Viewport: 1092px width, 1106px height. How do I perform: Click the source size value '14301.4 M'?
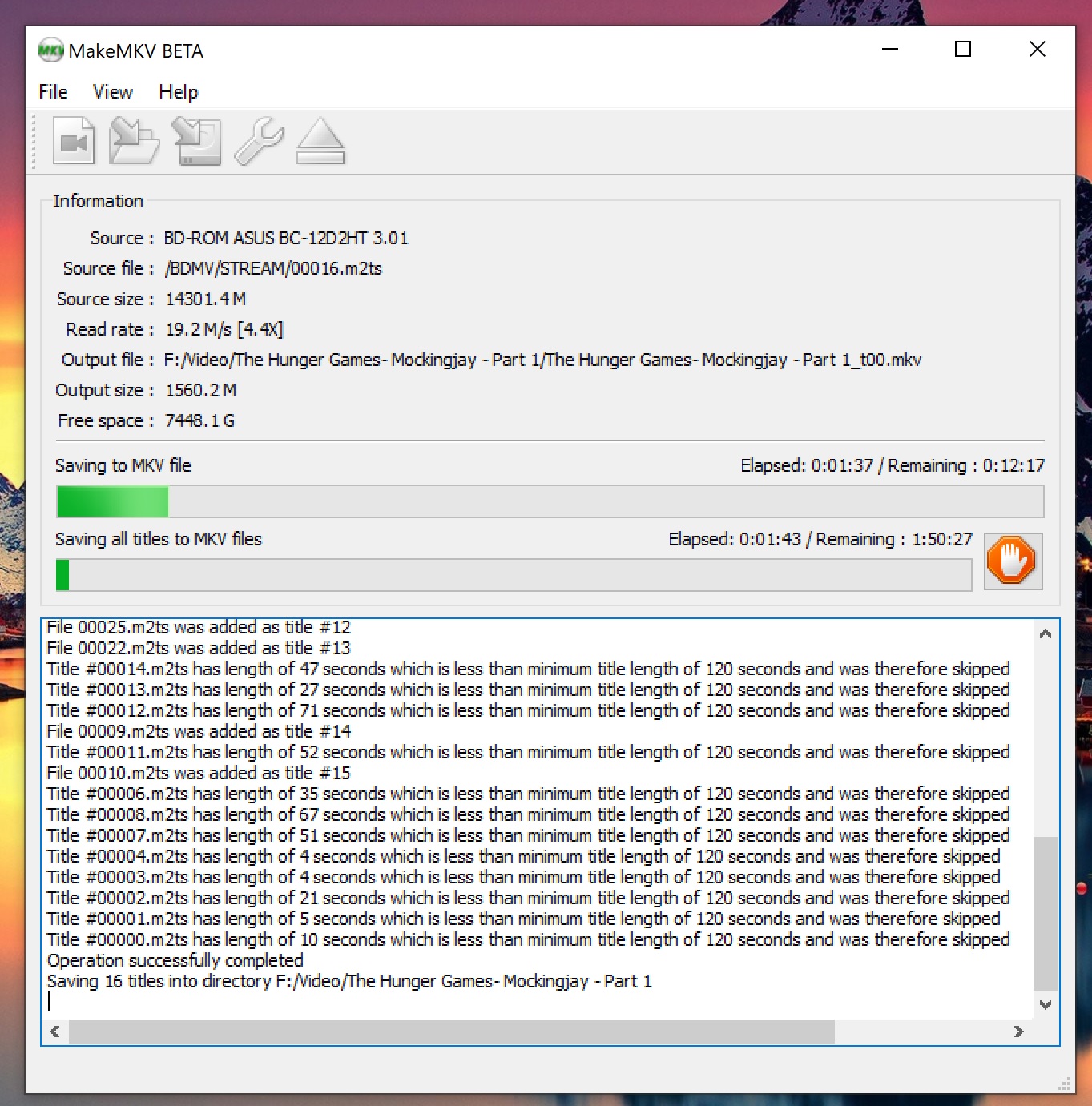[205, 299]
